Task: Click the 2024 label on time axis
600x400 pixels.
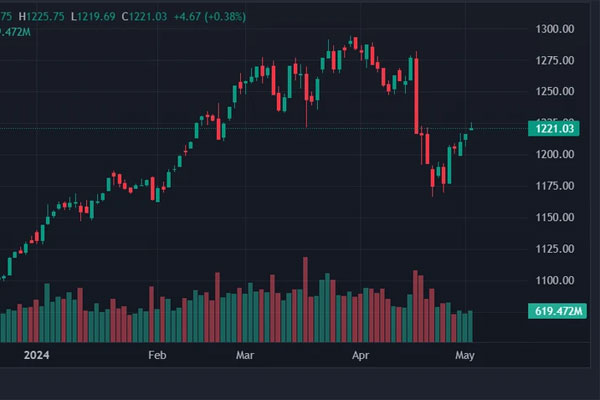Action: (35, 354)
